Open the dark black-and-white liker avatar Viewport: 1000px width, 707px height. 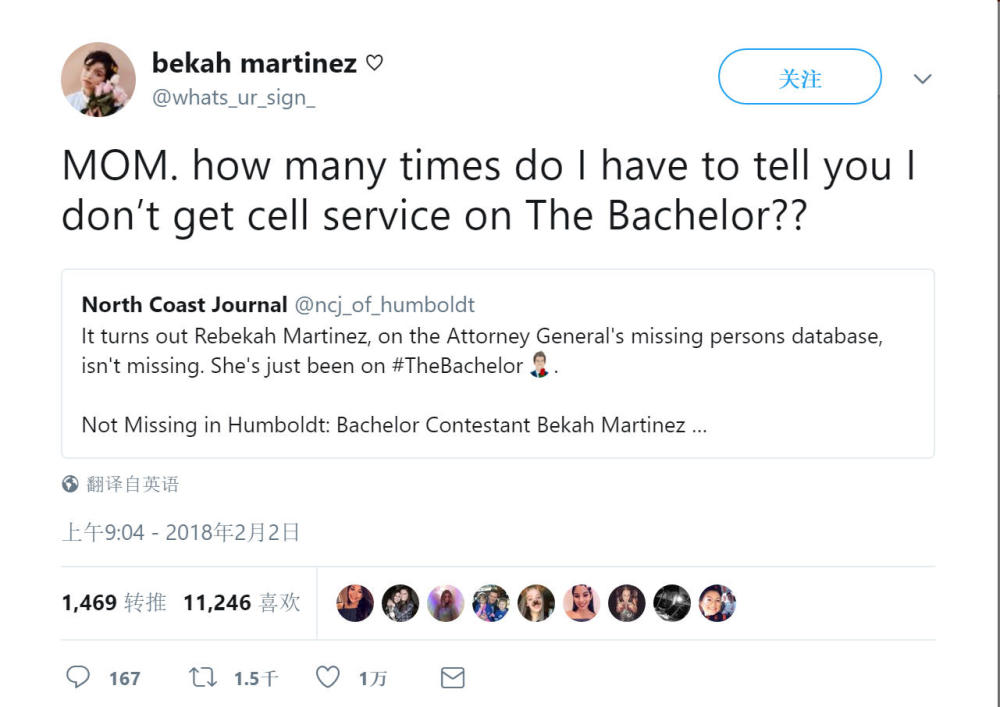[x=672, y=603]
